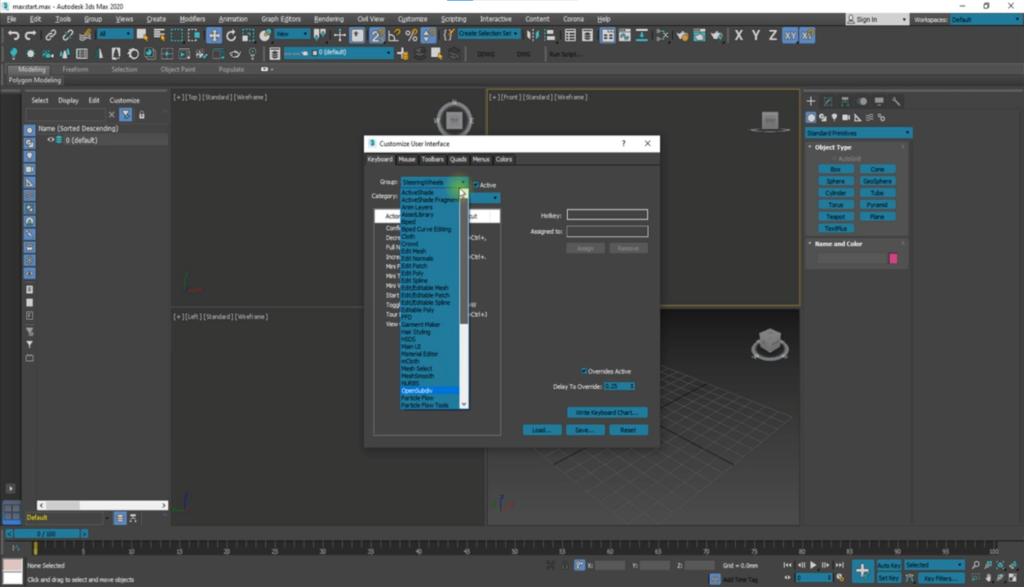The width and height of the screenshot is (1024, 587).
Task: Select the XY plane constraint button
Action: 790,35
